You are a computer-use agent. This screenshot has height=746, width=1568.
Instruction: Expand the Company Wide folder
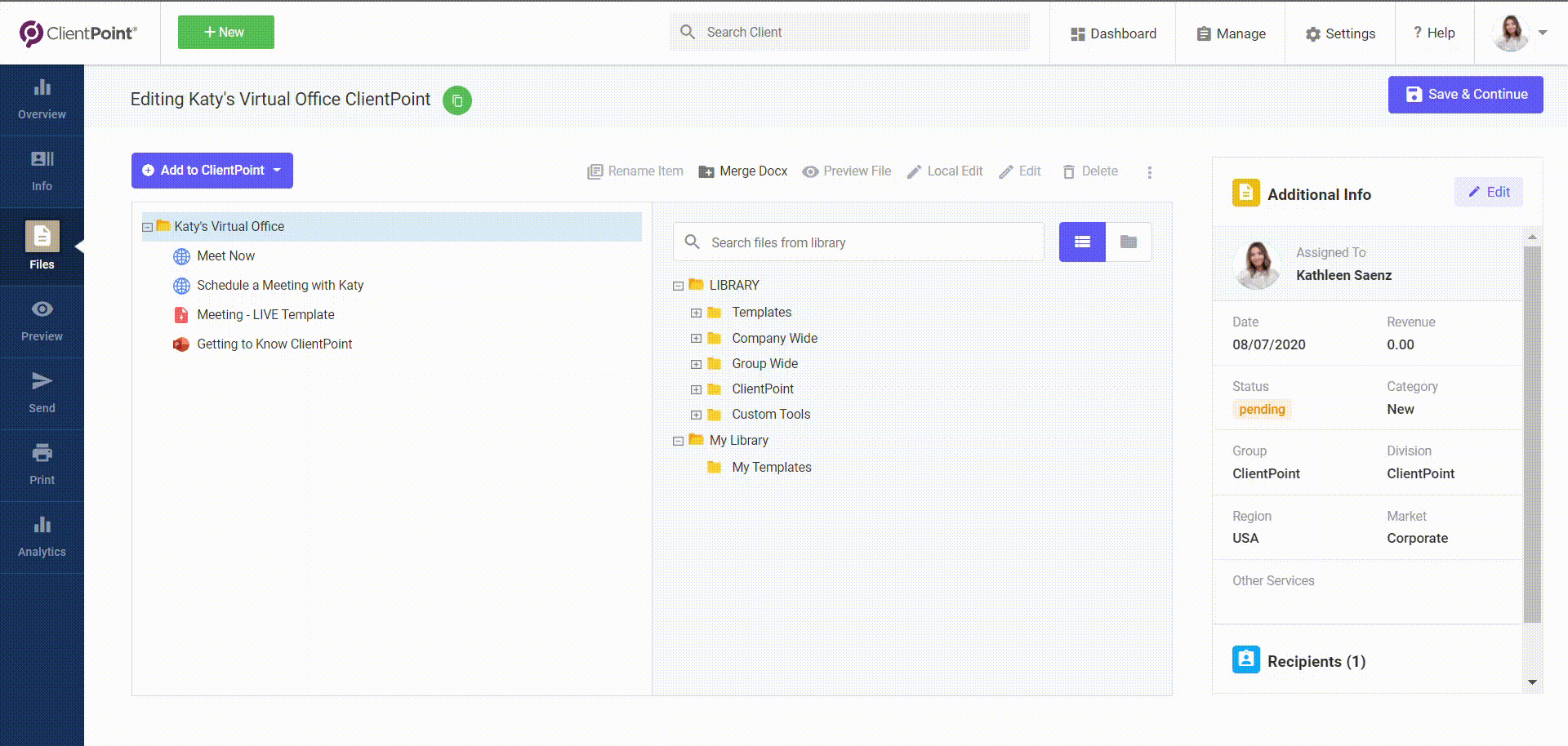696,338
